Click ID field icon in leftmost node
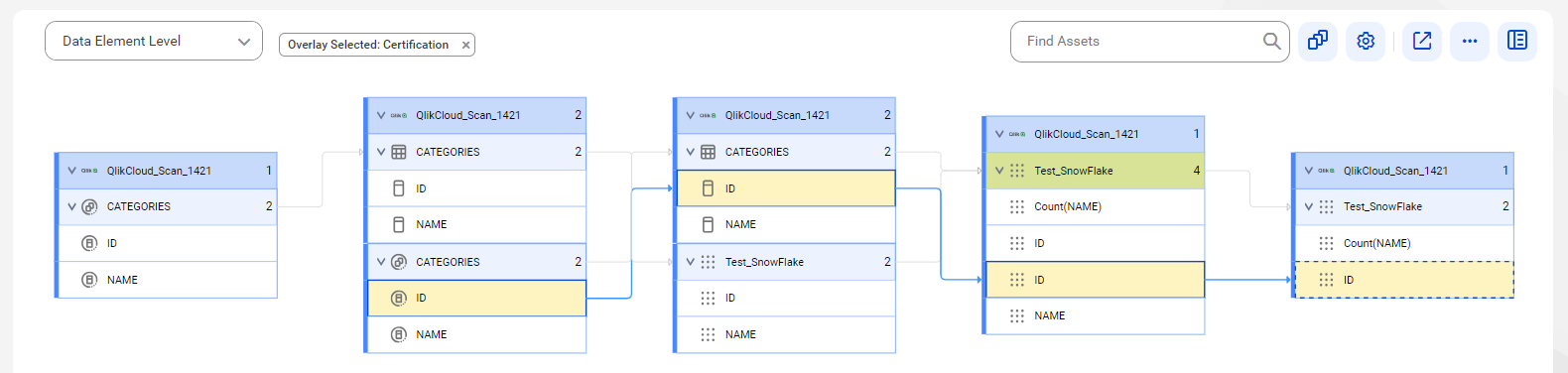The width and height of the screenshot is (1568, 373). click(89, 243)
